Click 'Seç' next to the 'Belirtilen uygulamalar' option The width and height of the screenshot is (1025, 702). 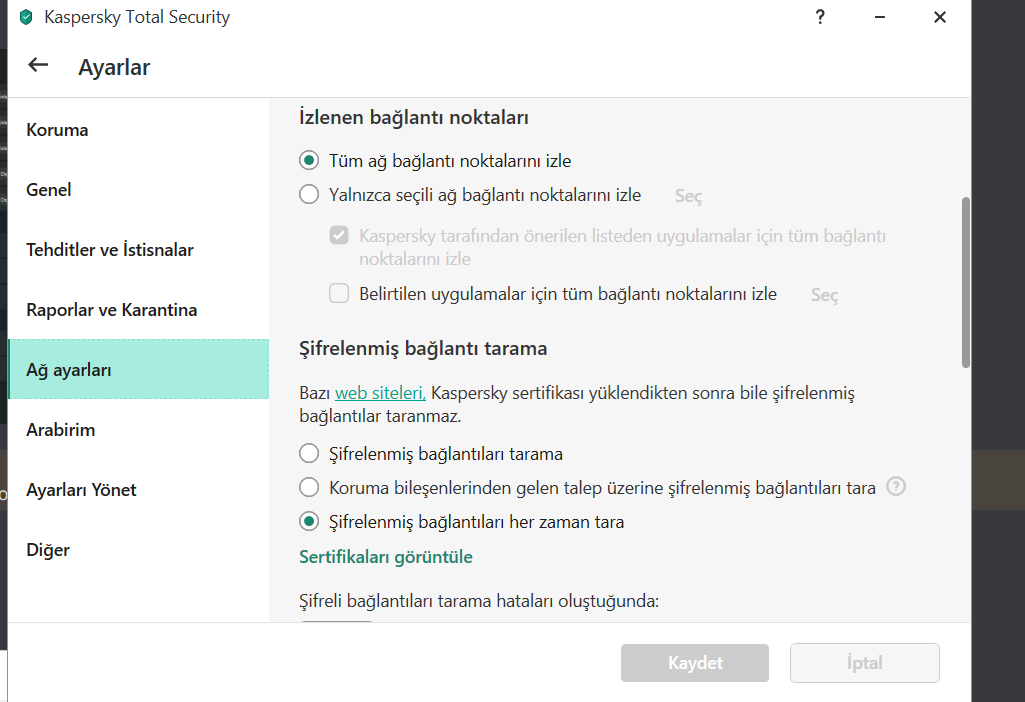coord(824,295)
